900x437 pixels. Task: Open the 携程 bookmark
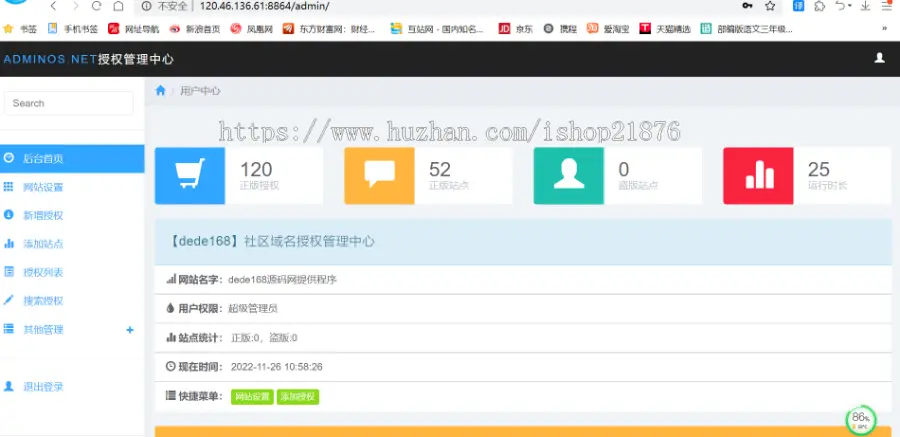pos(560,29)
